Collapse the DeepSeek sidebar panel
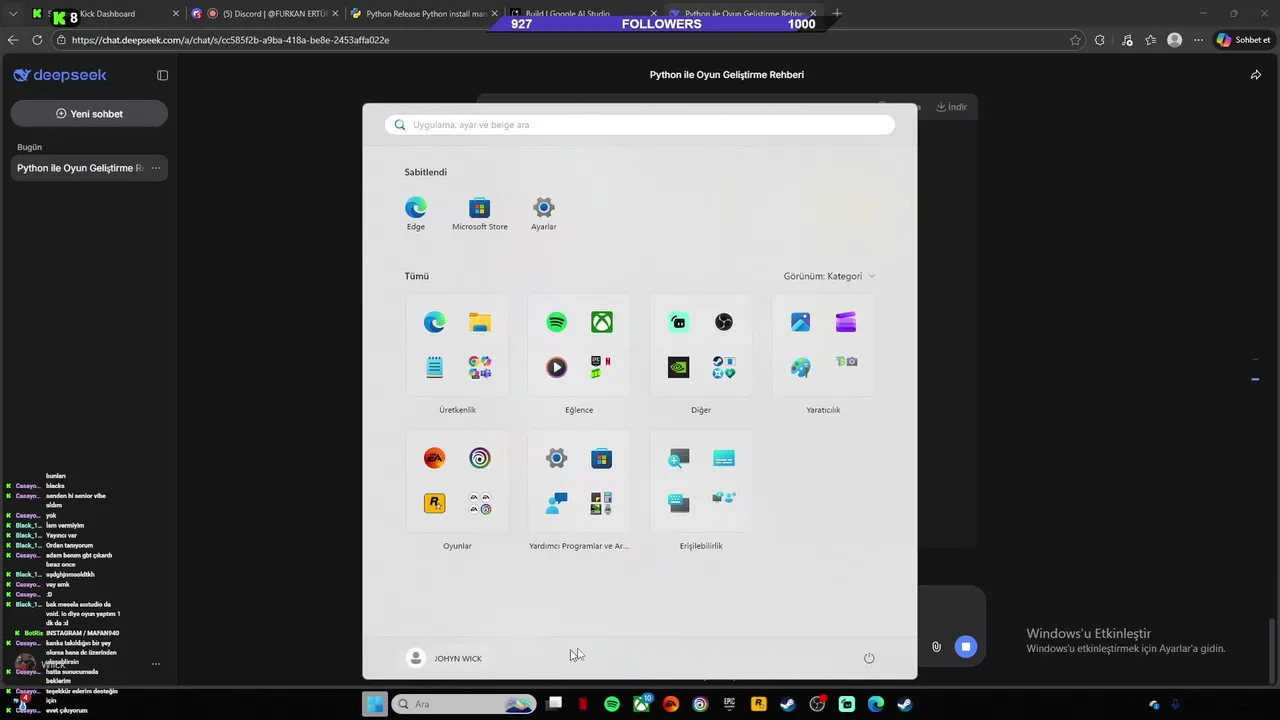The height and width of the screenshot is (720, 1280). tap(162, 75)
